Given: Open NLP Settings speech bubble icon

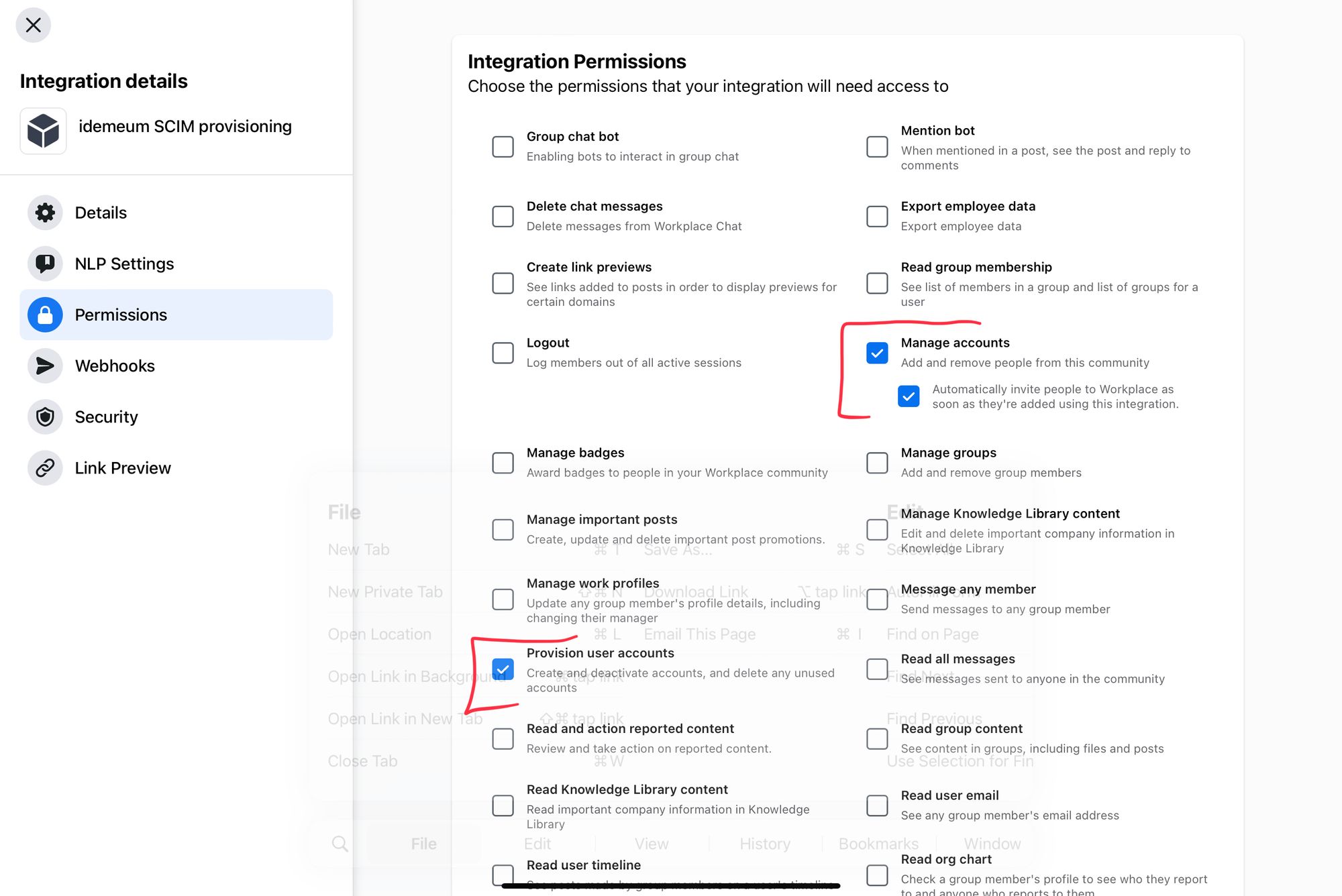Looking at the screenshot, I should [45, 264].
